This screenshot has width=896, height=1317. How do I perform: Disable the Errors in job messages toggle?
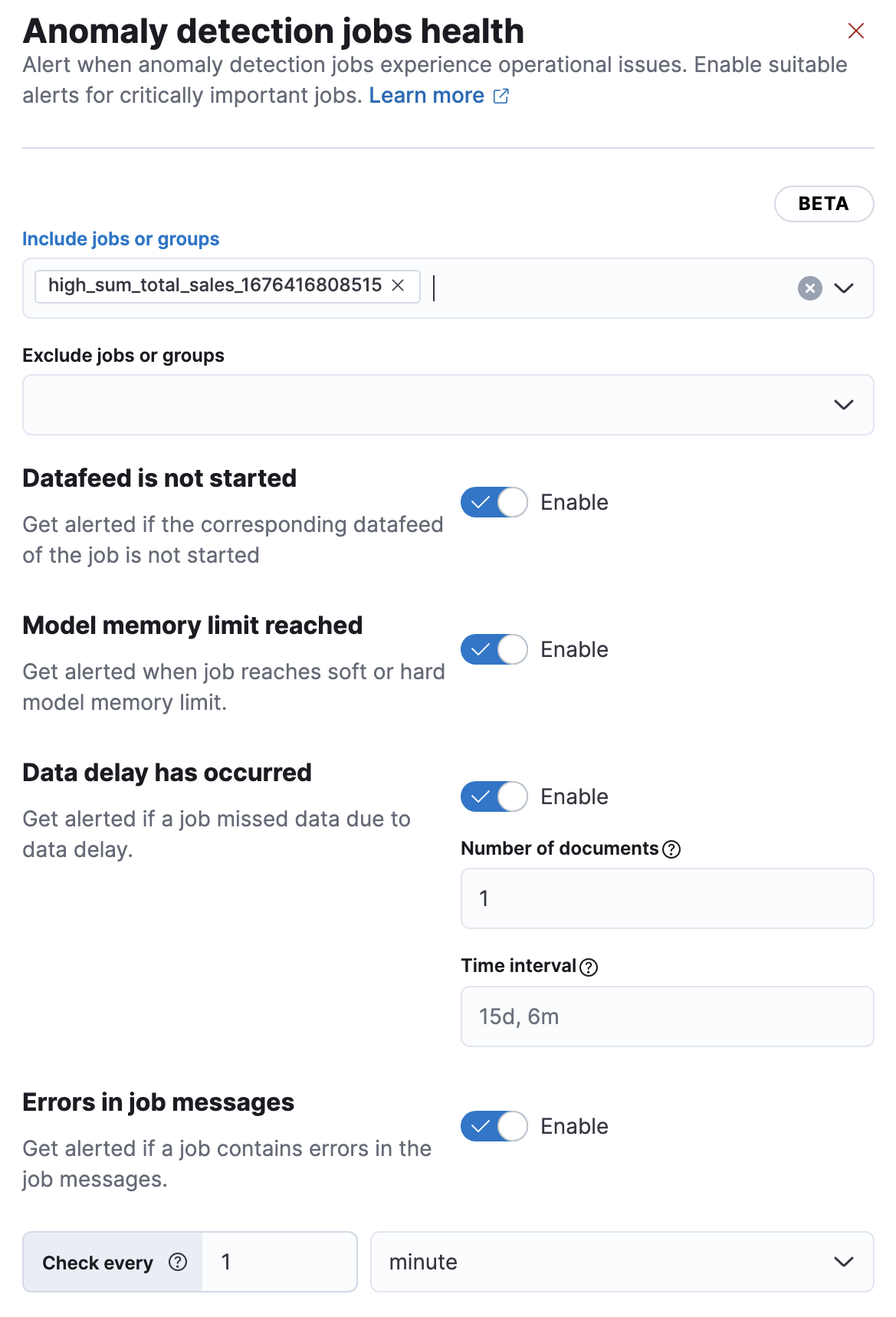[x=494, y=1127]
